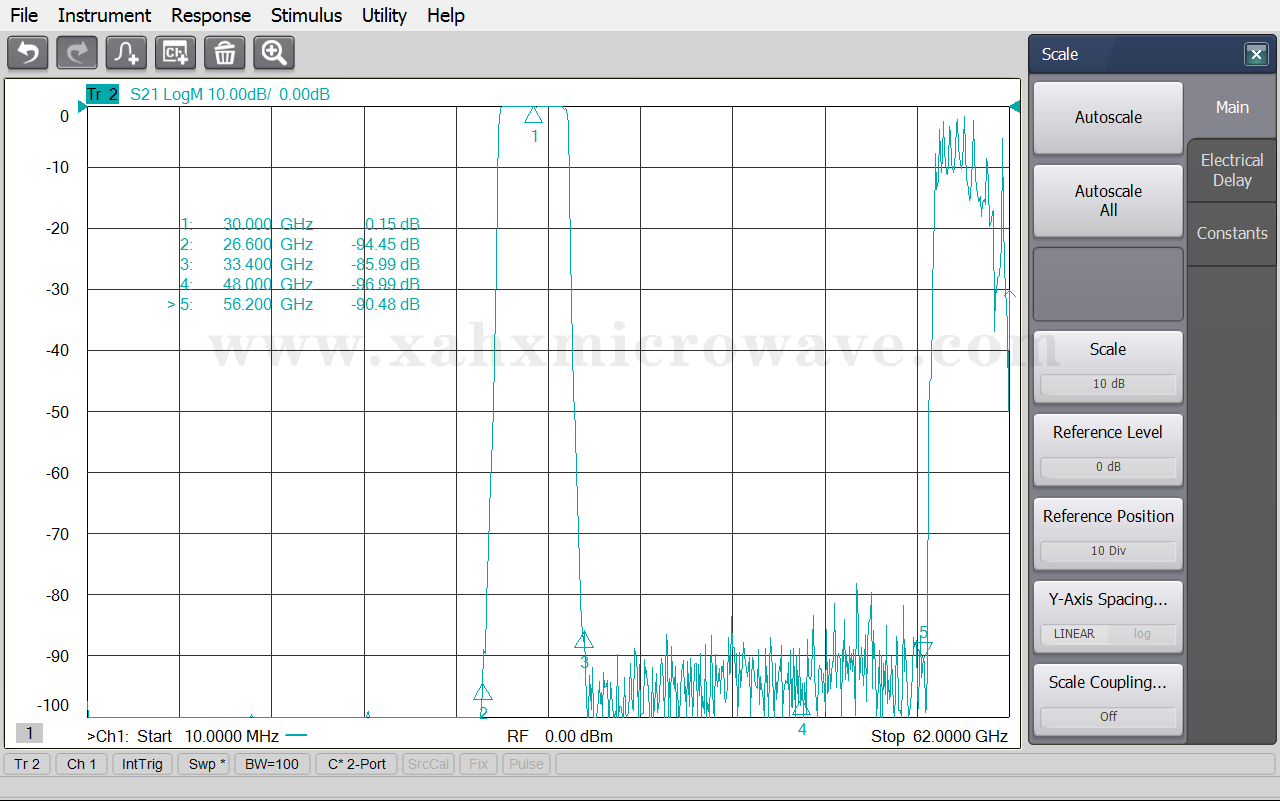The width and height of the screenshot is (1280, 801).
Task: Select marker 1 triangle at passband peak
Action: [533, 115]
